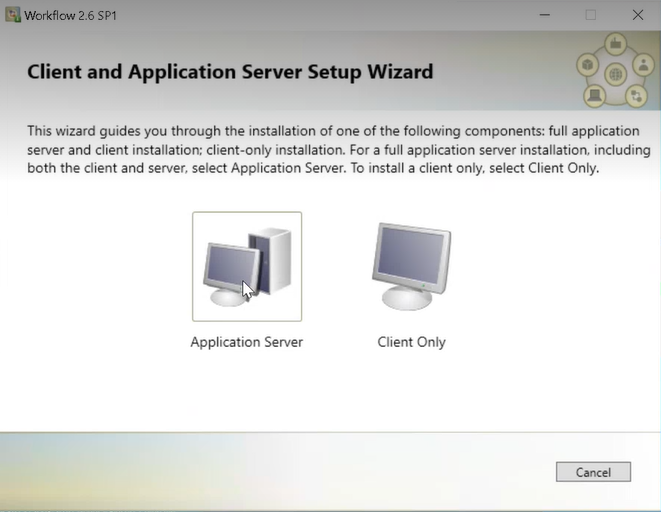Click the Cancel button
The height and width of the screenshot is (512, 661).
tap(593, 472)
